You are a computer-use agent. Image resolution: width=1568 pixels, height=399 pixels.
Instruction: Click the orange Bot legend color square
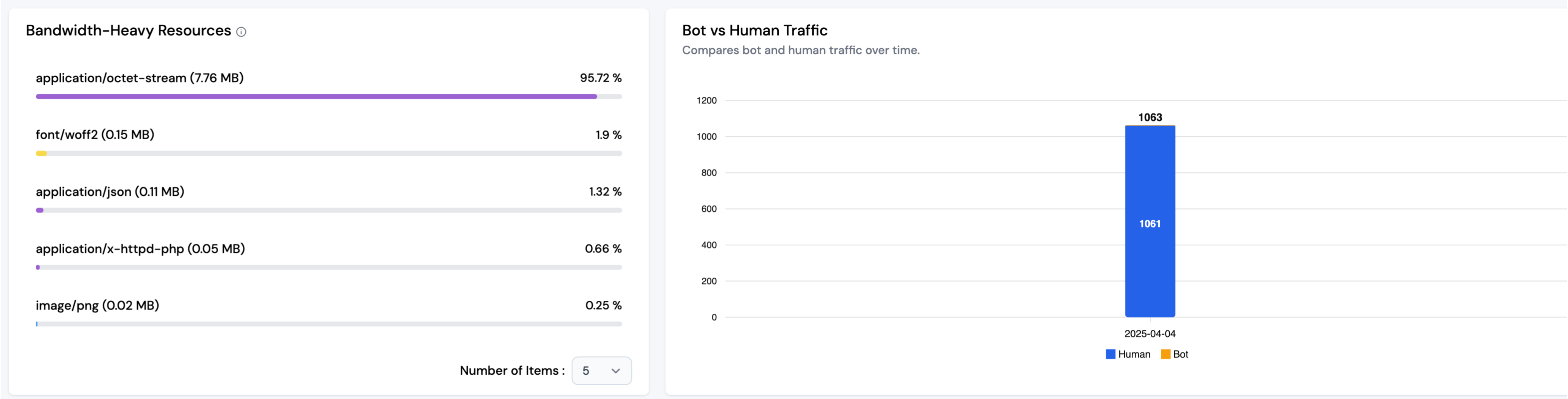1165,354
